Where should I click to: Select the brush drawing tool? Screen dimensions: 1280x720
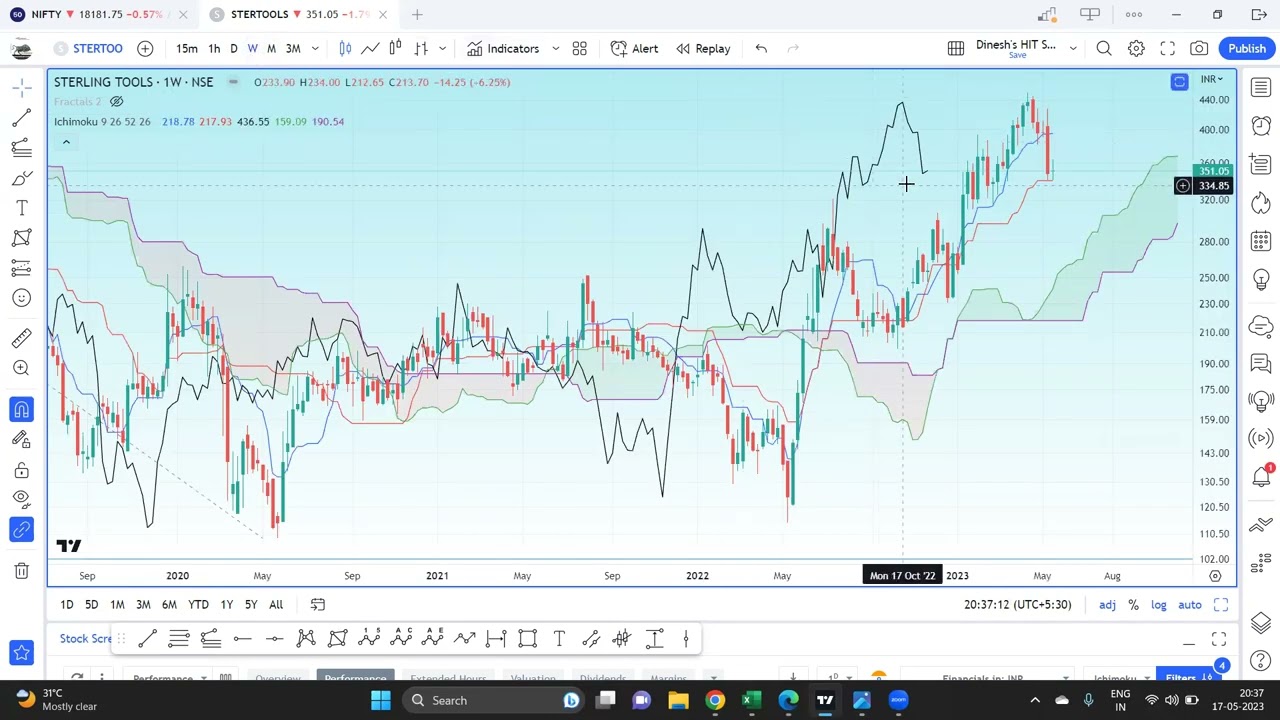pos(22,178)
